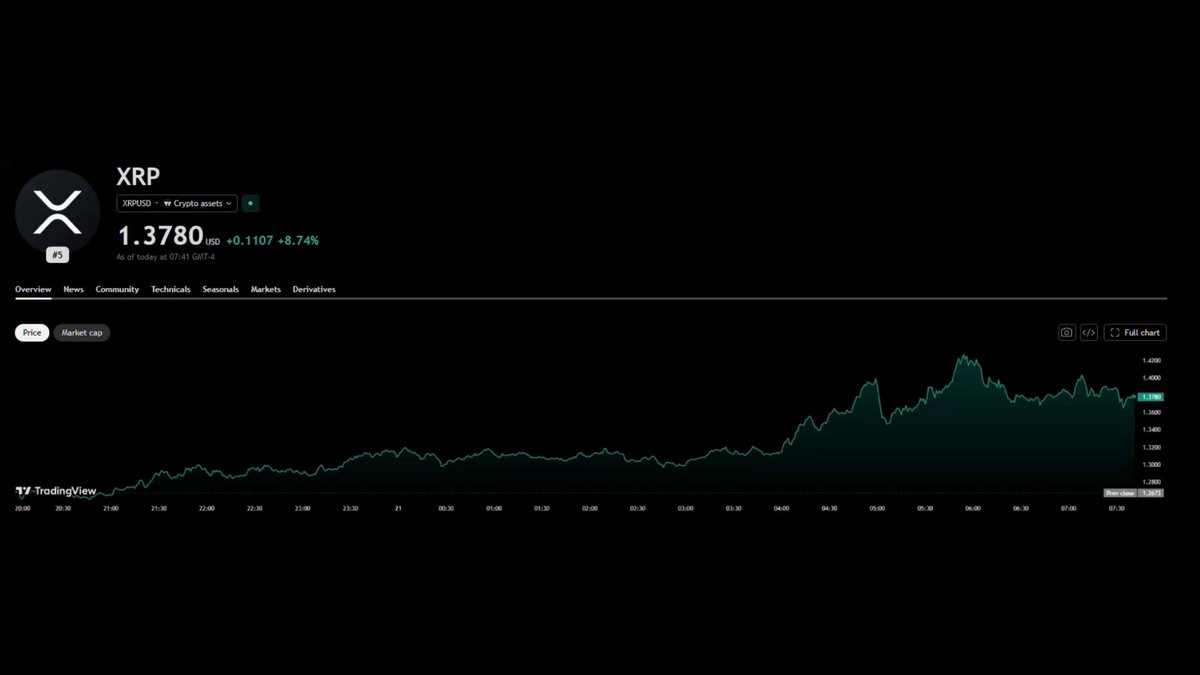The height and width of the screenshot is (675, 1200).
Task: Click the 21:30 time axis label
Action: (x=158, y=508)
